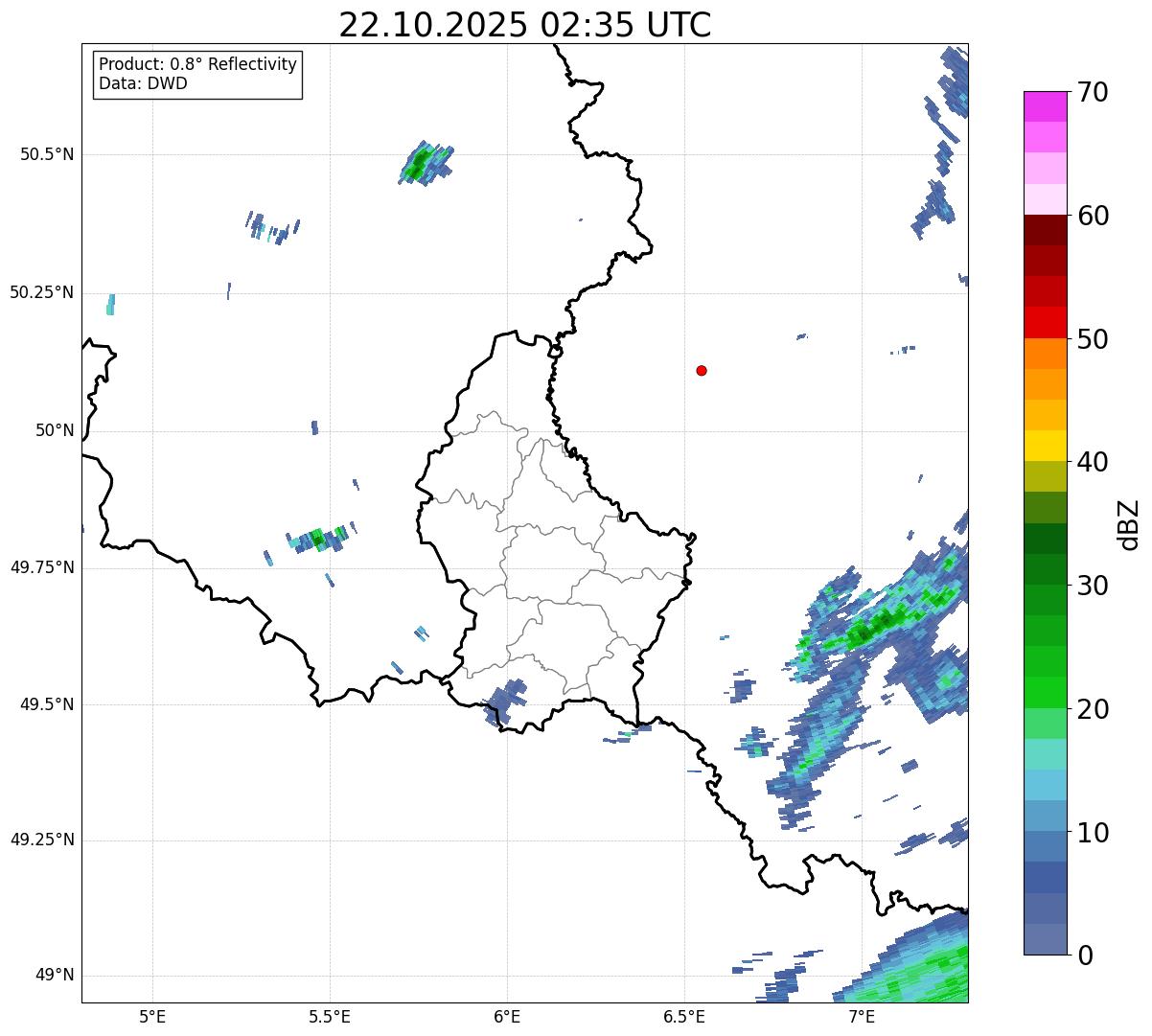The image size is (1152, 1036).
Task: Click the 5.5°E longitude tick label
Action: click(x=330, y=1017)
